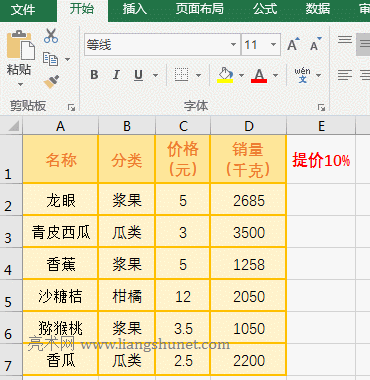
Task: Select cell with sales 1258
Action: (248, 264)
